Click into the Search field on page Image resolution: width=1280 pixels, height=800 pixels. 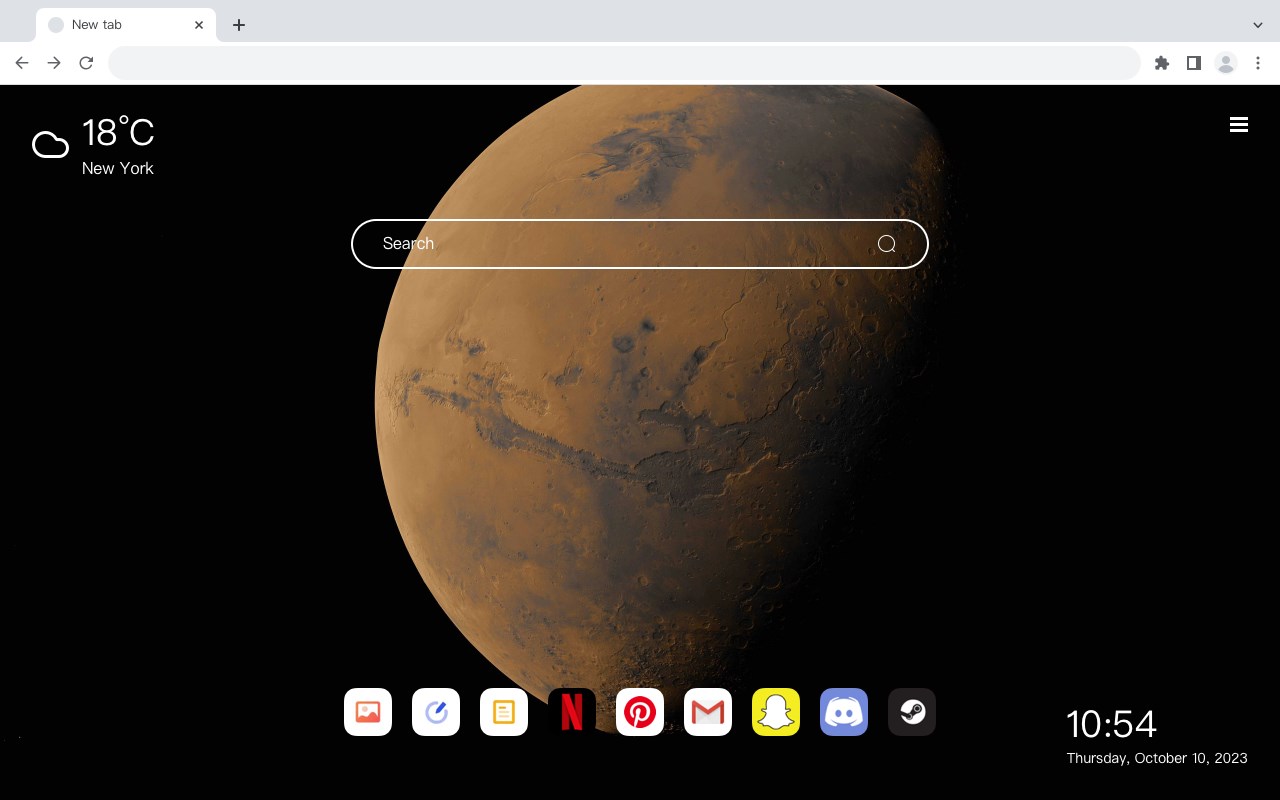pyautogui.click(x=640, y=244)
